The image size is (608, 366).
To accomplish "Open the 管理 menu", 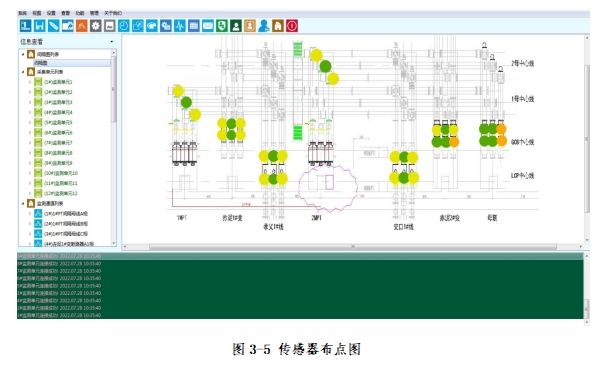I will (94, 13).
